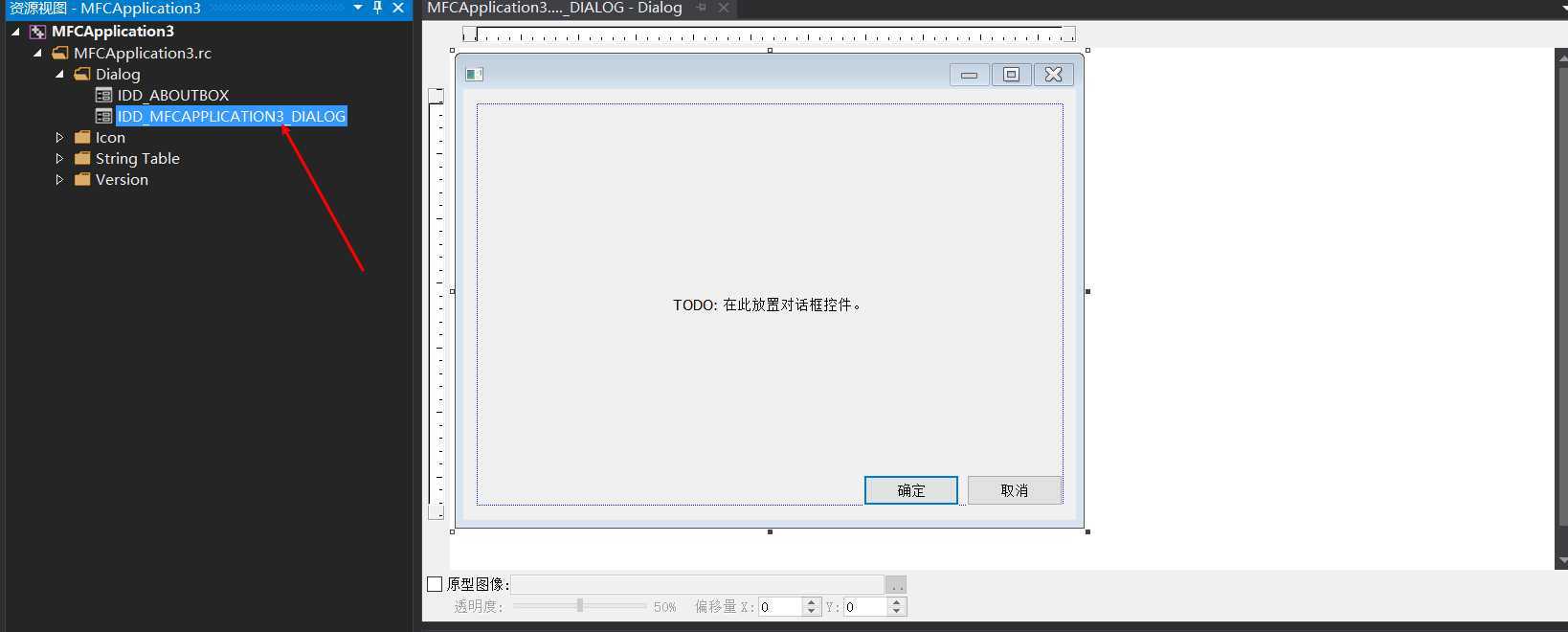
Task: Open the resource view window position dropdown
Action: pos(358,8)
